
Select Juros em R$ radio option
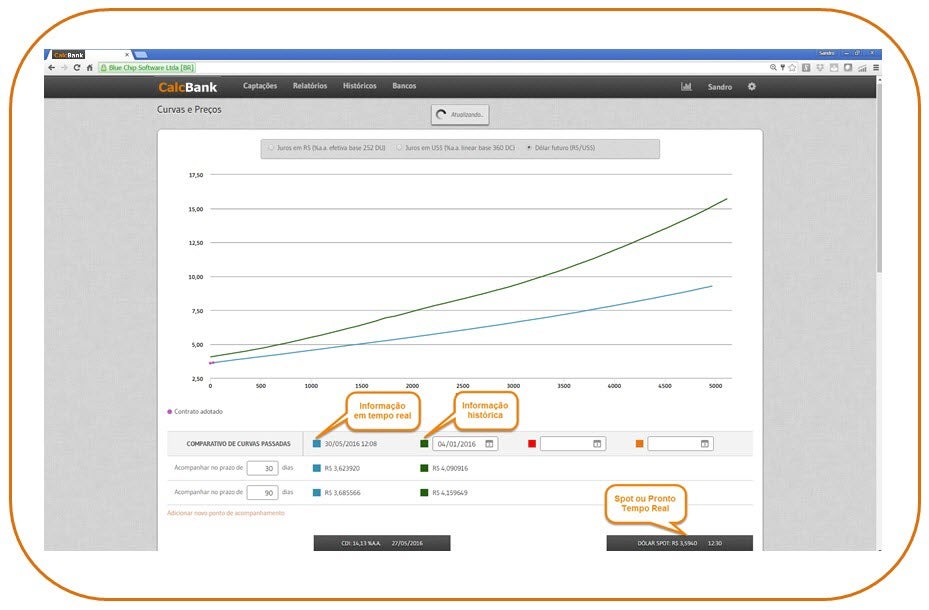[x=270, y=148]
